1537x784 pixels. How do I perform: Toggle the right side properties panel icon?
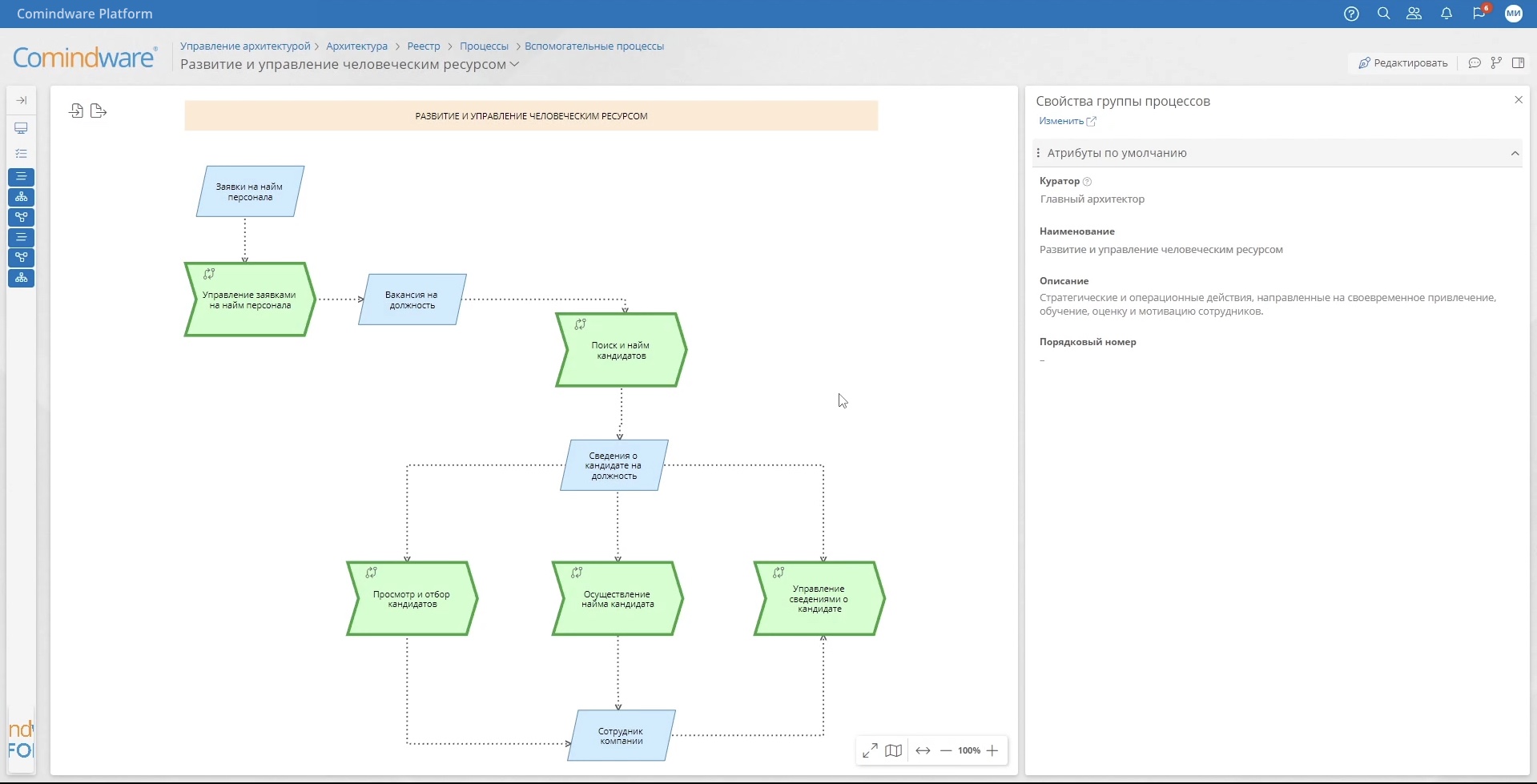1518,63
